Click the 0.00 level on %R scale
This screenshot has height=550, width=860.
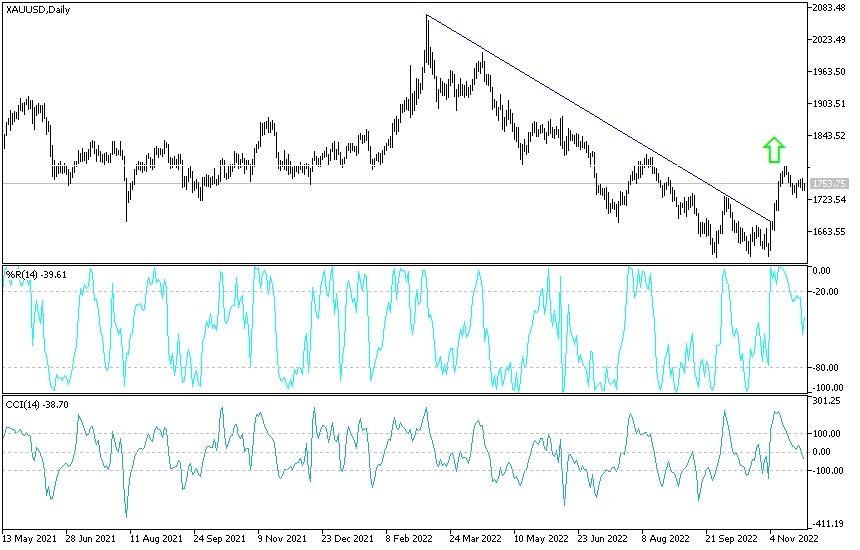[x=822, y=271]
